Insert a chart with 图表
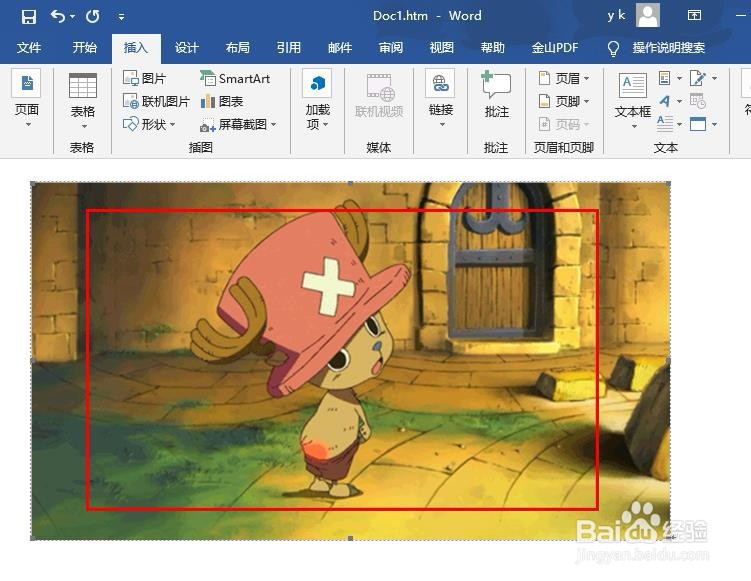751x581 pixels. 222,101
